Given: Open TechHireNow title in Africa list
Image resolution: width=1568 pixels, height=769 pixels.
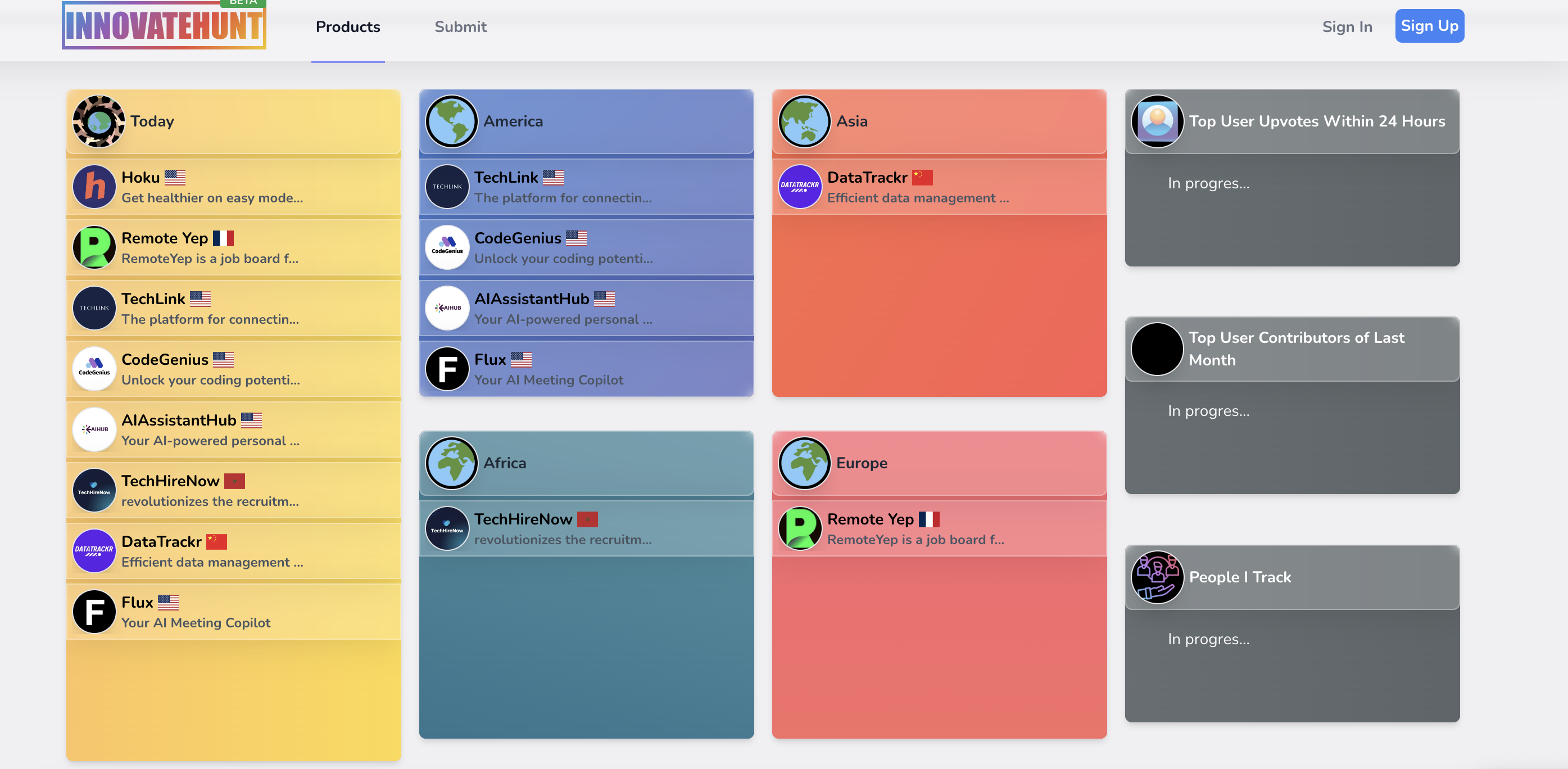Looking at the screenshot, I should pyautogui.click(x=523, y=519).
